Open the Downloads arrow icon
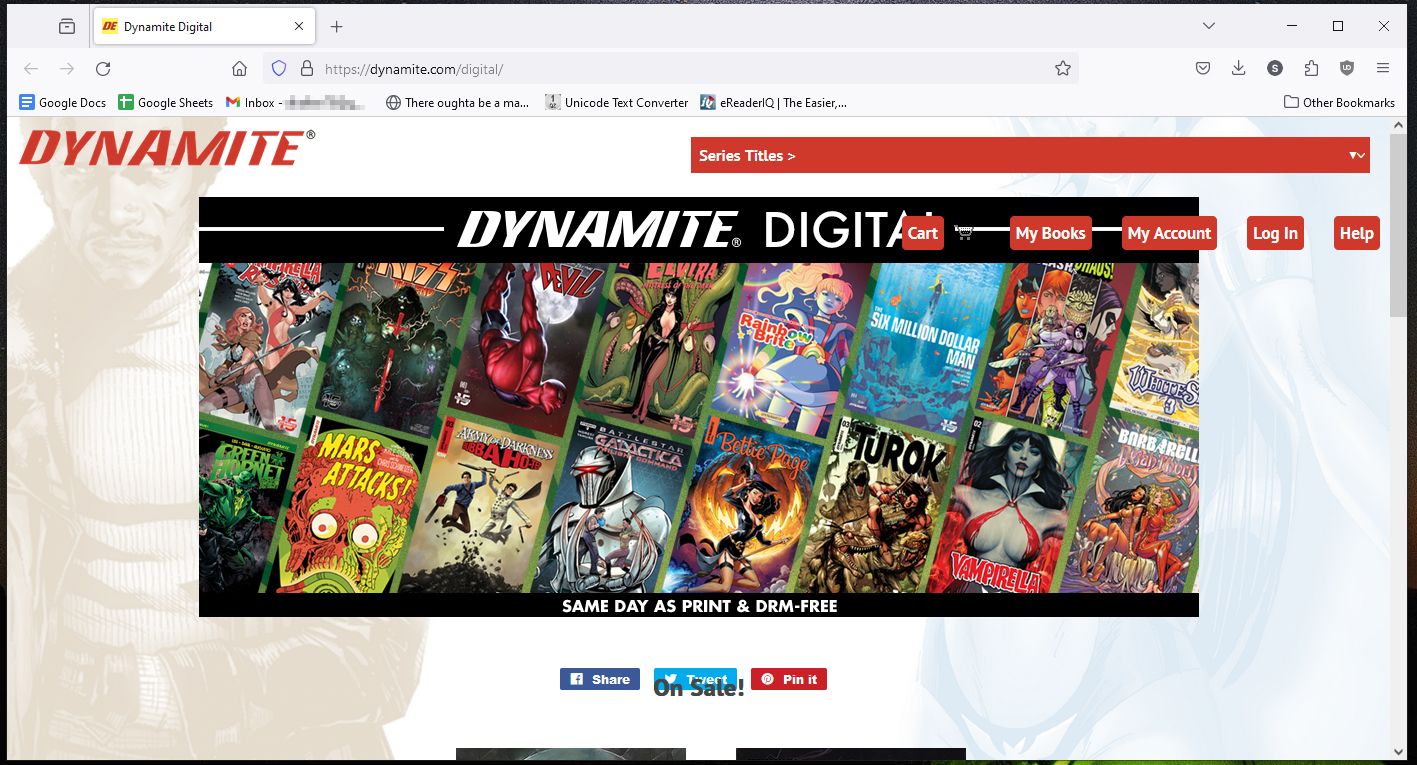The image size is (1417, 765). tap(1238, 68)
